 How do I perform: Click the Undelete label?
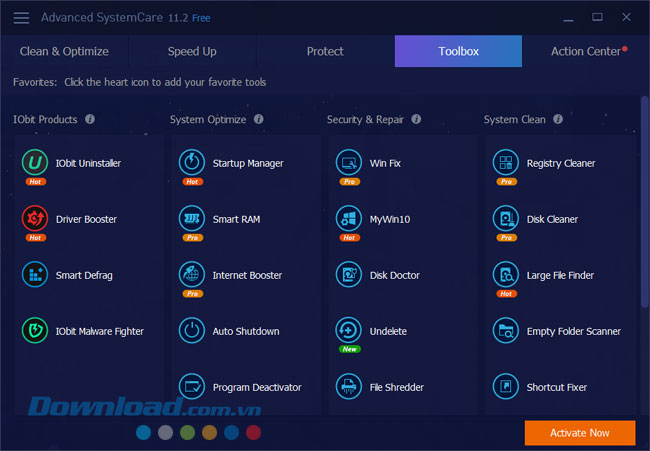pyautogui.click(x=388, y=331)
